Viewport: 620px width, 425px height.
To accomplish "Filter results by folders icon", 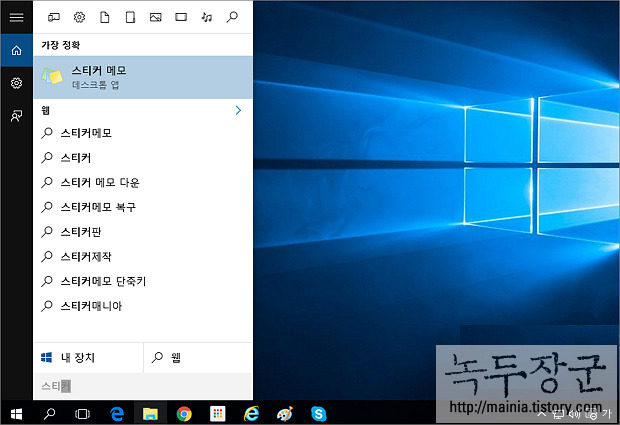I will pyautogui.click(x=130, y=17).
